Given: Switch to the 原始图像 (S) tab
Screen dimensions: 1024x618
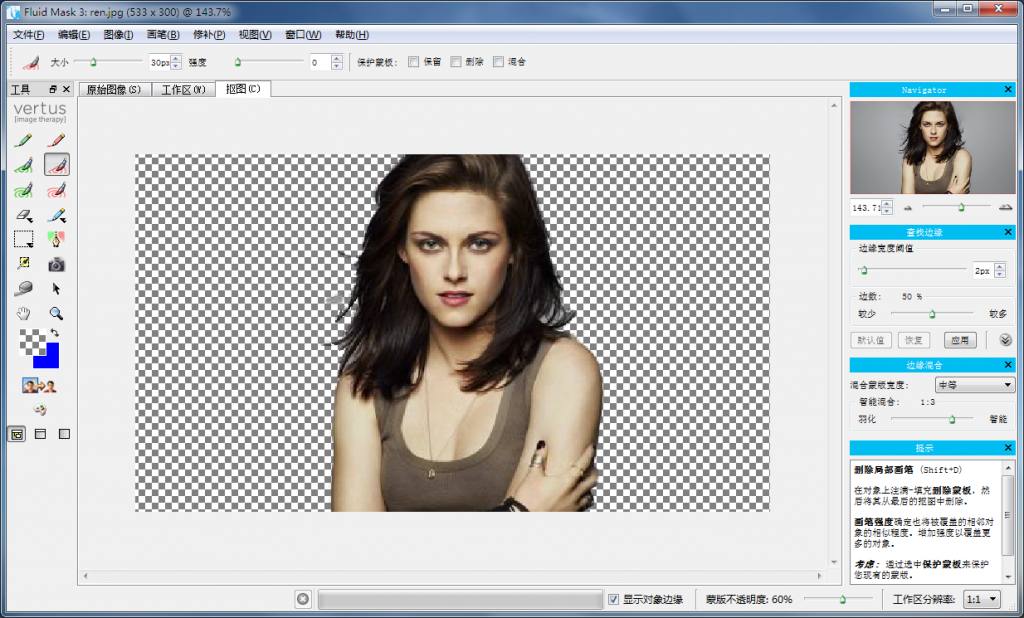Looking at the screenshot, I should [x=114, y=90].
